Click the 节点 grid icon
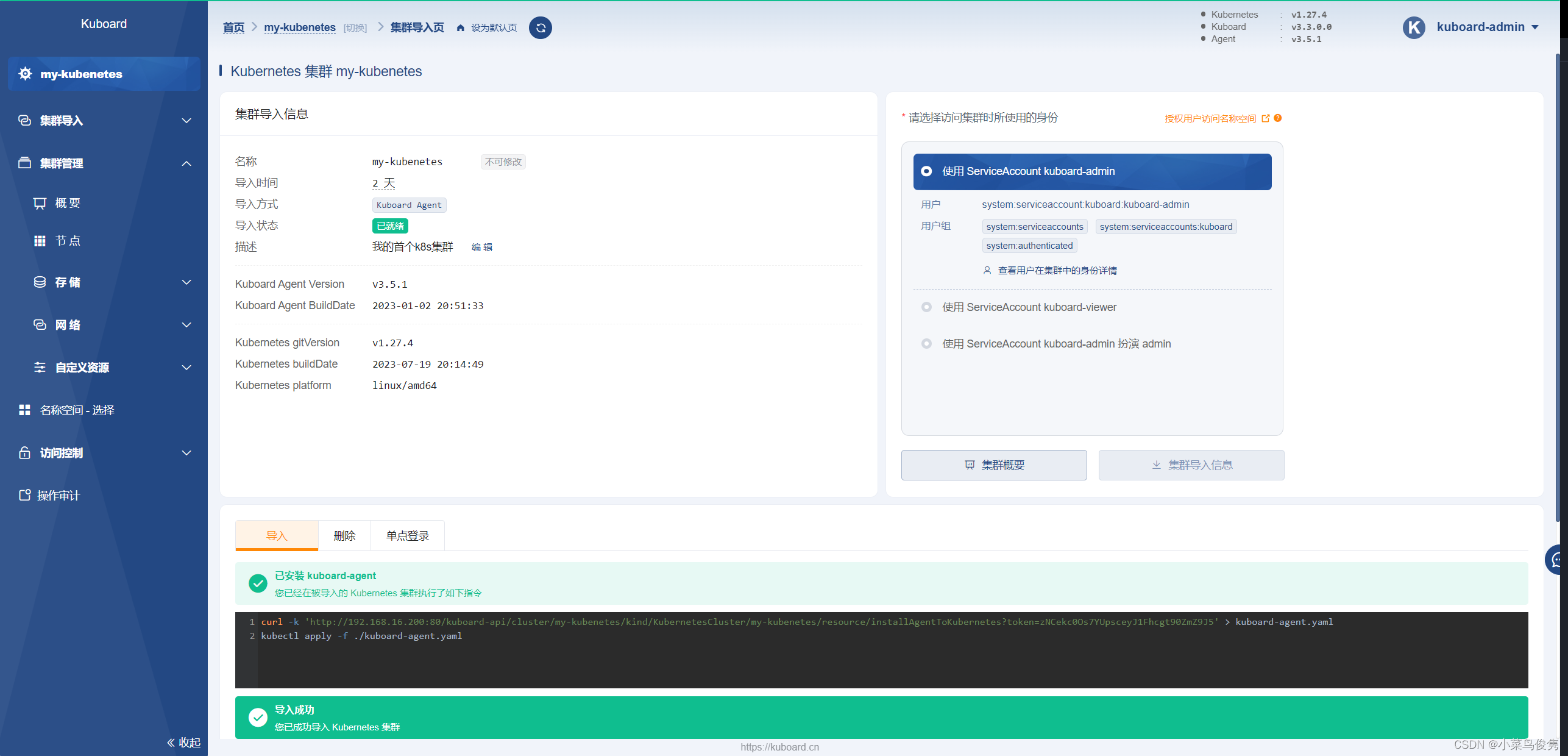This screenshot has width=1568, height=756. 40,241
